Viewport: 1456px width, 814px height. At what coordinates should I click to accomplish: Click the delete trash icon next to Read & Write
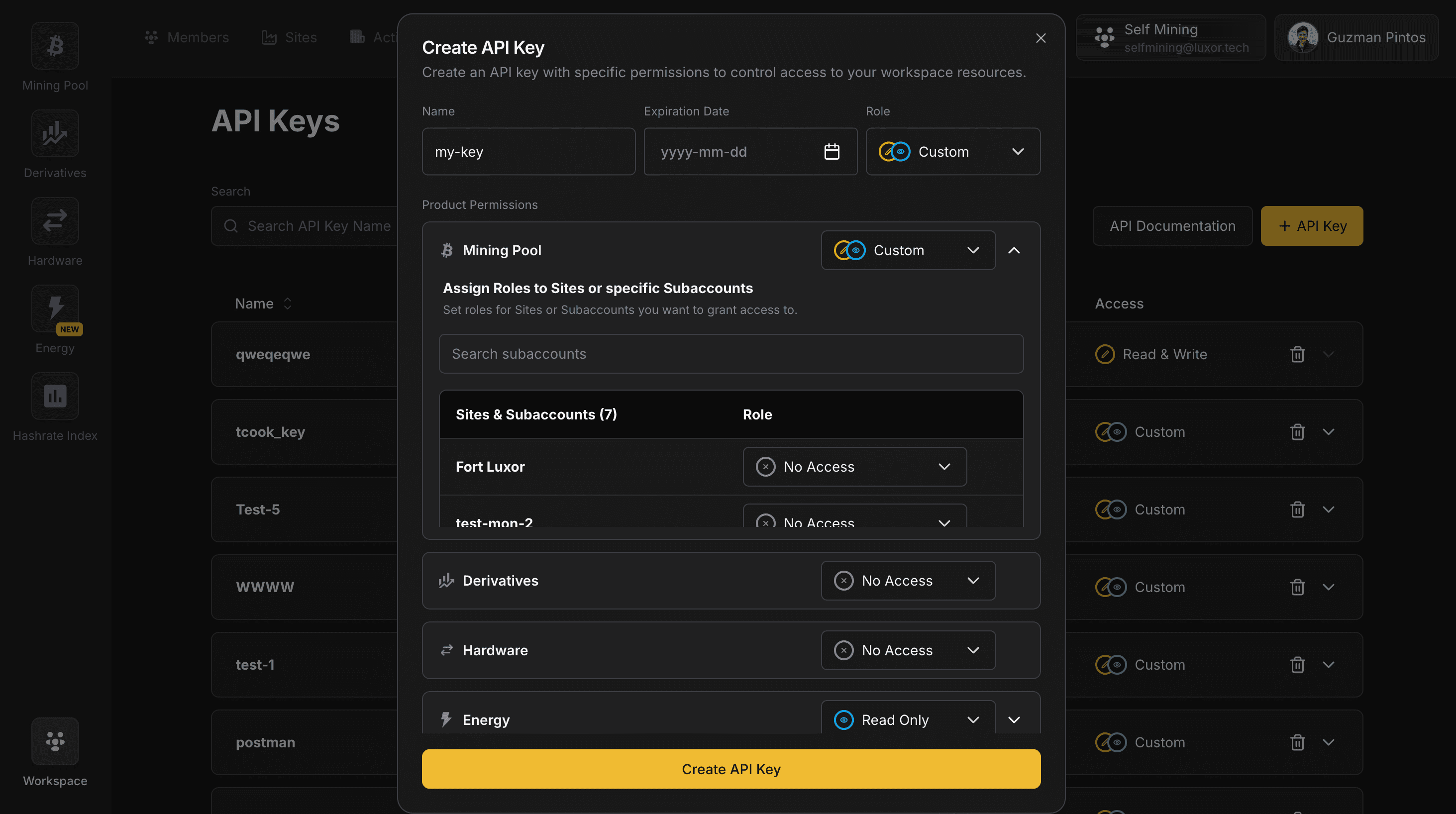[1297, 354]
